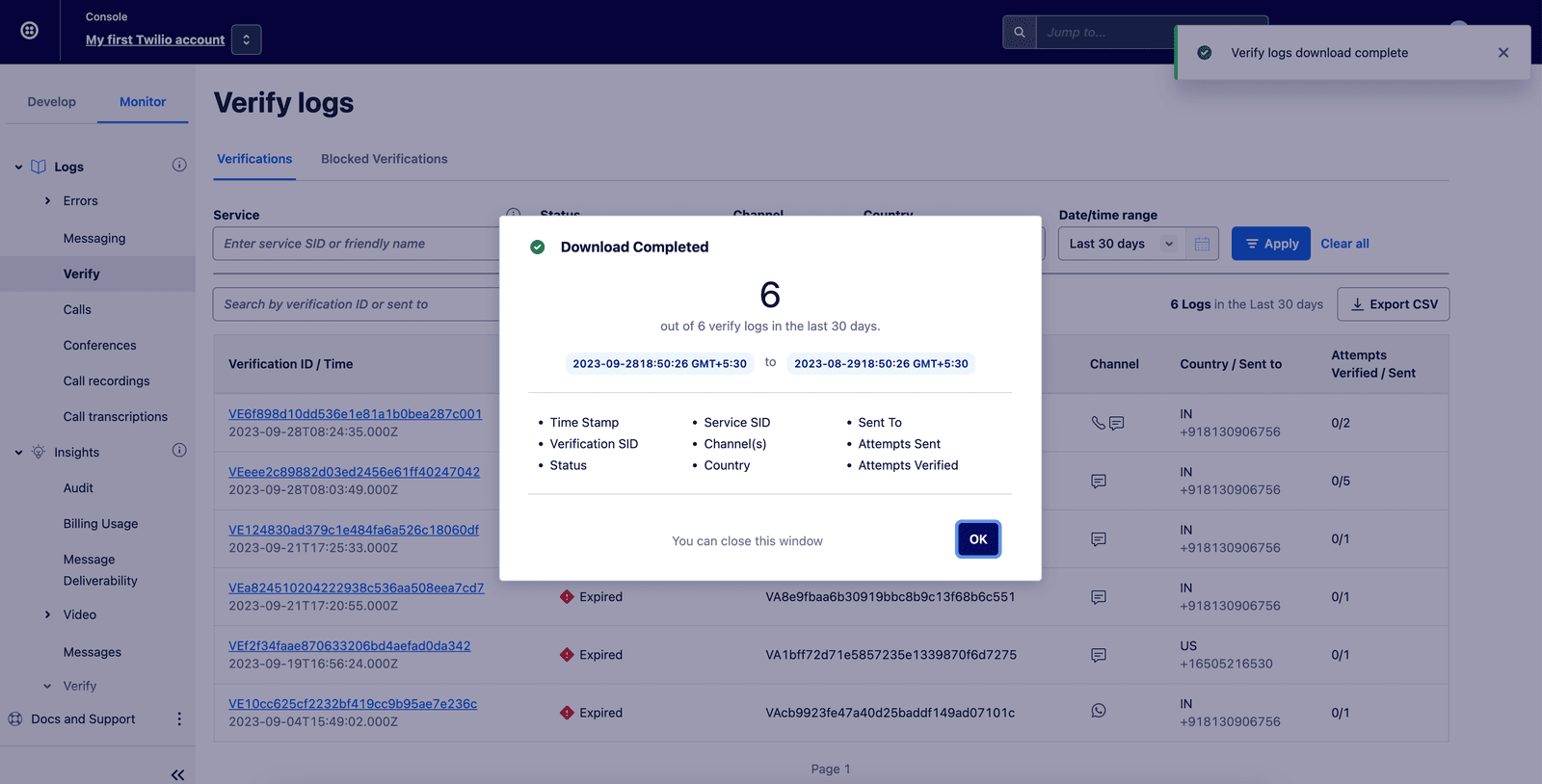The height and width of the screenshot is (784, 1542).
Task: Click the Logs info icon
Action: point(179,165)
